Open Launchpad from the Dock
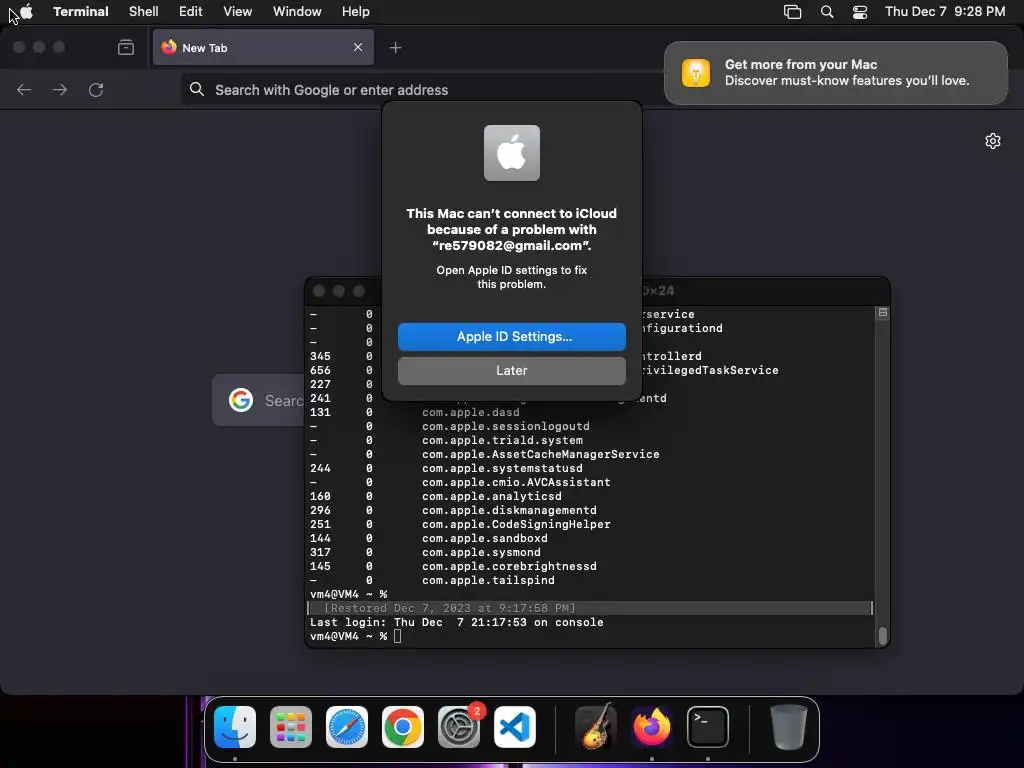Screen dimensions: 1024x768 point(291,727)
